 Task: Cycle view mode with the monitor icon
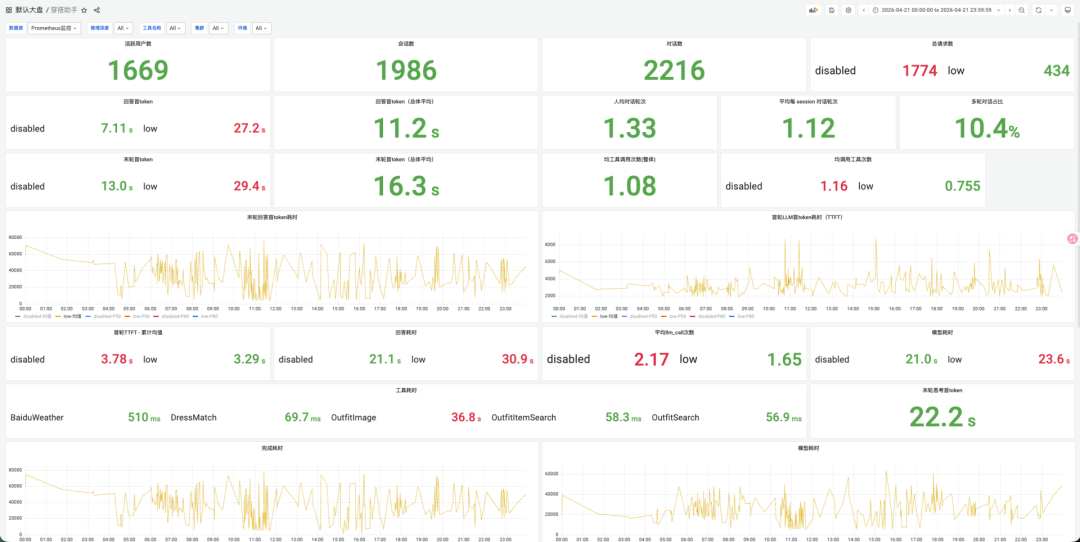click(1067, 10)
